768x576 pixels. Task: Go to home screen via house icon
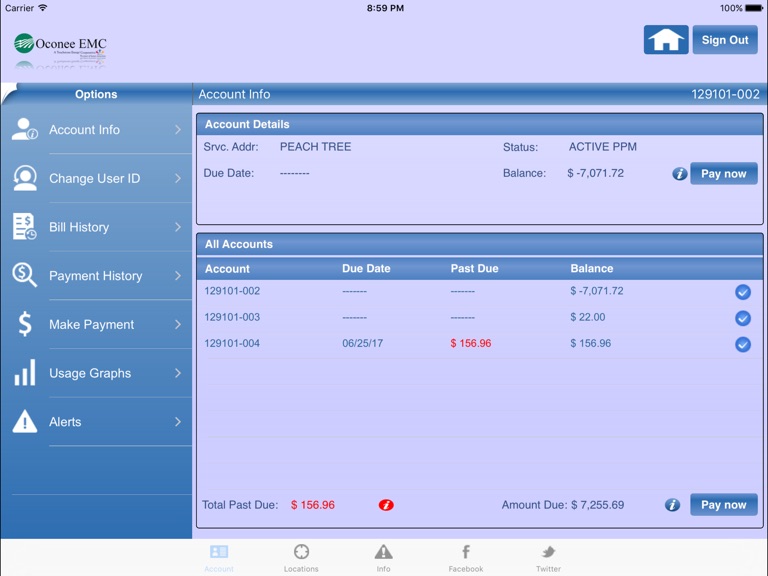(666, 40)
